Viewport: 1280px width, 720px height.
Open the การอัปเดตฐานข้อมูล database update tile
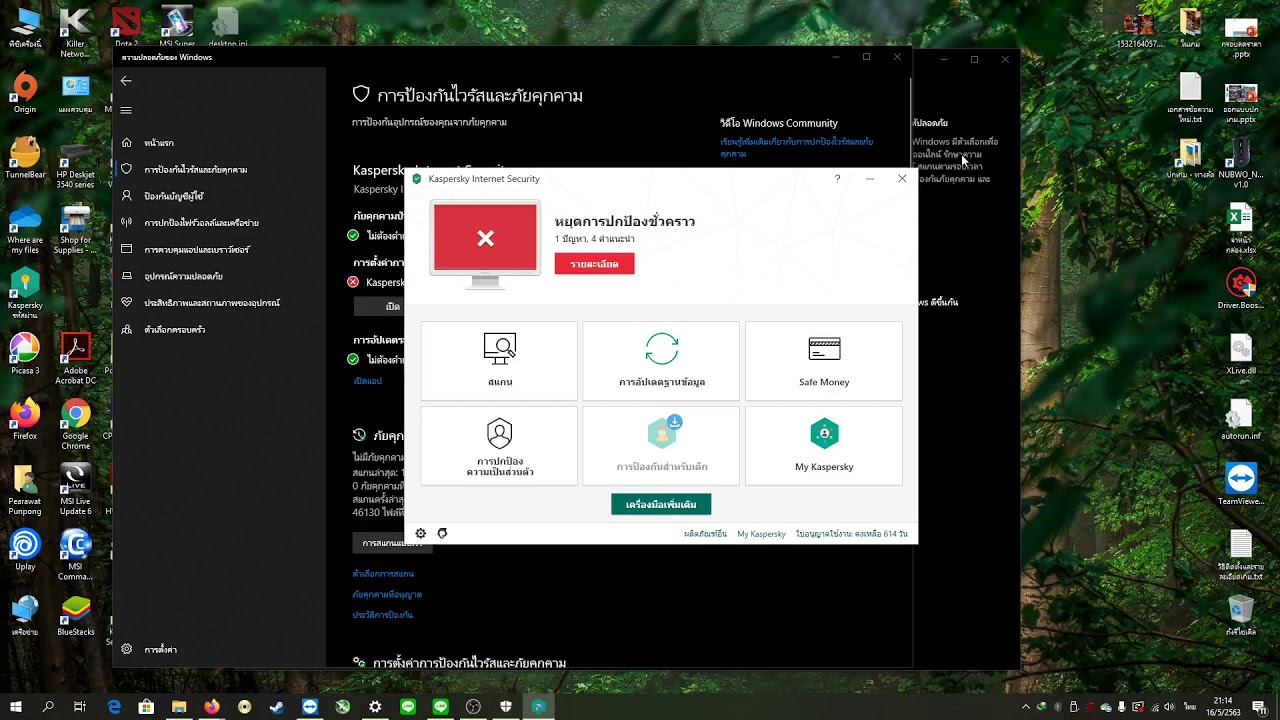[x=661, y=360]
